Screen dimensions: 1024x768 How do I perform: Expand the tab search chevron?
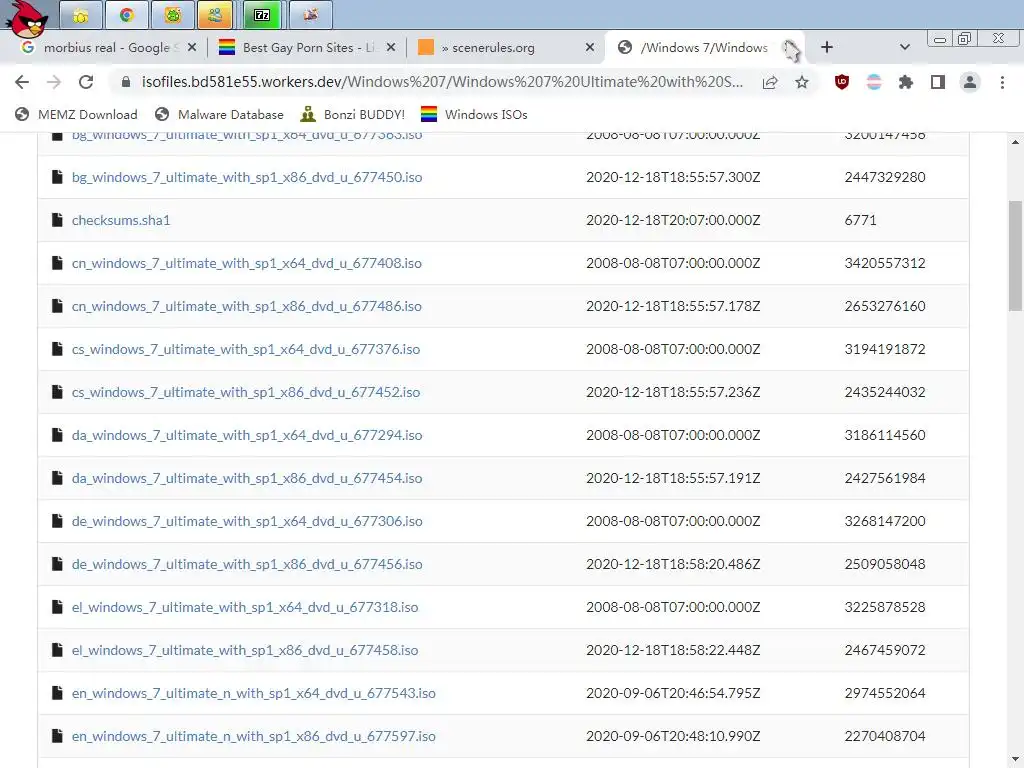point(904,47)
